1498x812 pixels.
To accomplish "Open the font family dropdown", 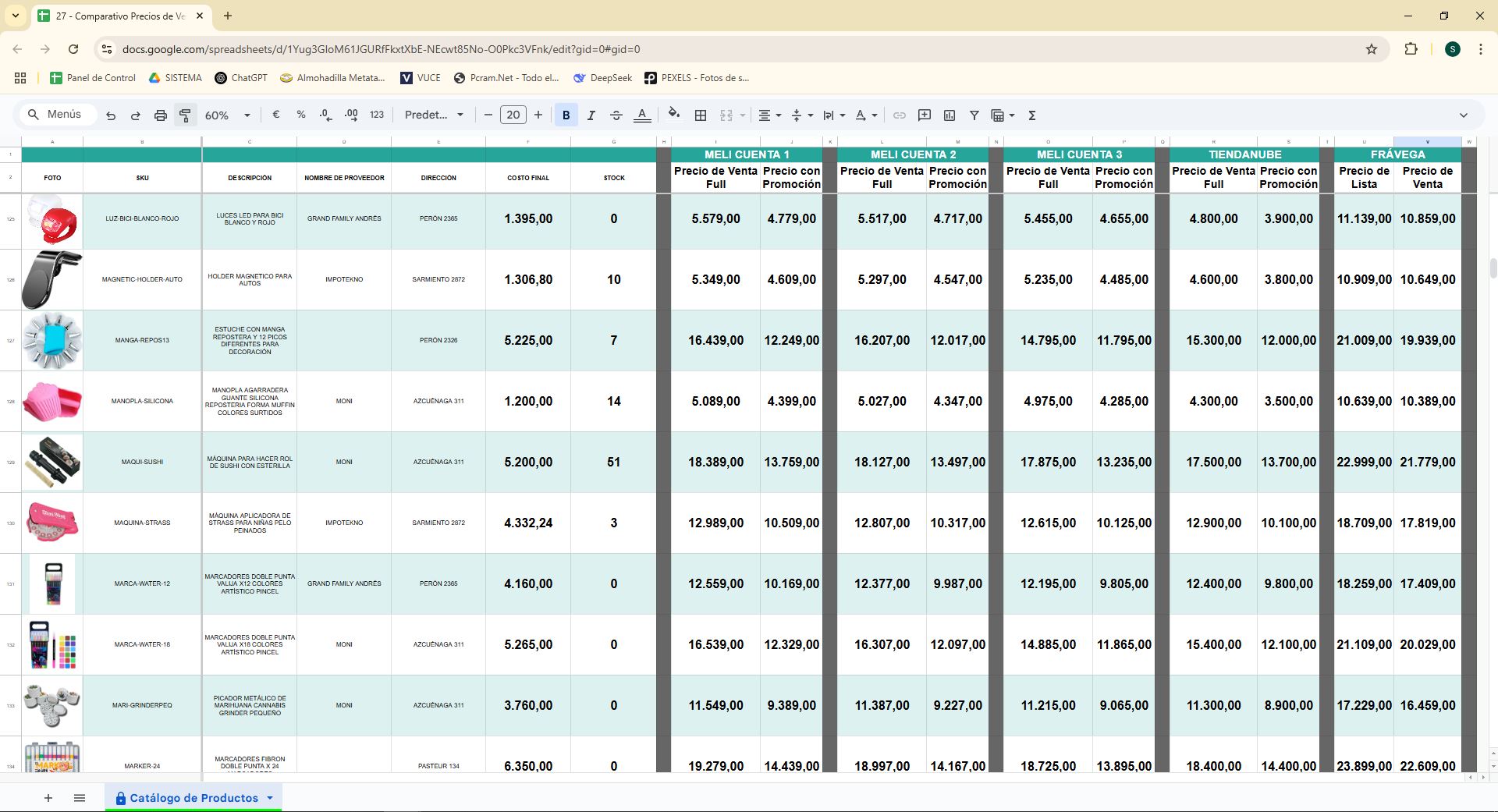I will coord(434,115).
